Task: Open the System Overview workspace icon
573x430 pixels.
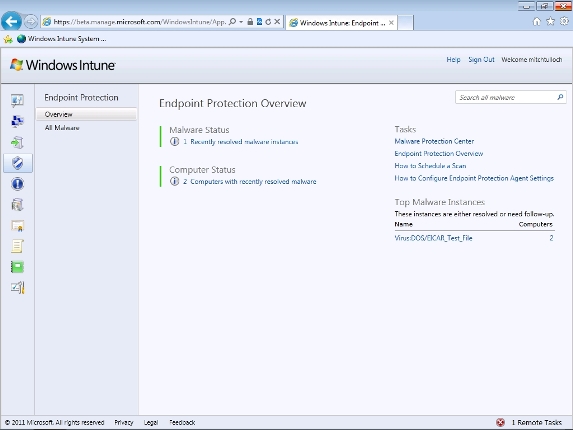Action: tap(17, 100)
